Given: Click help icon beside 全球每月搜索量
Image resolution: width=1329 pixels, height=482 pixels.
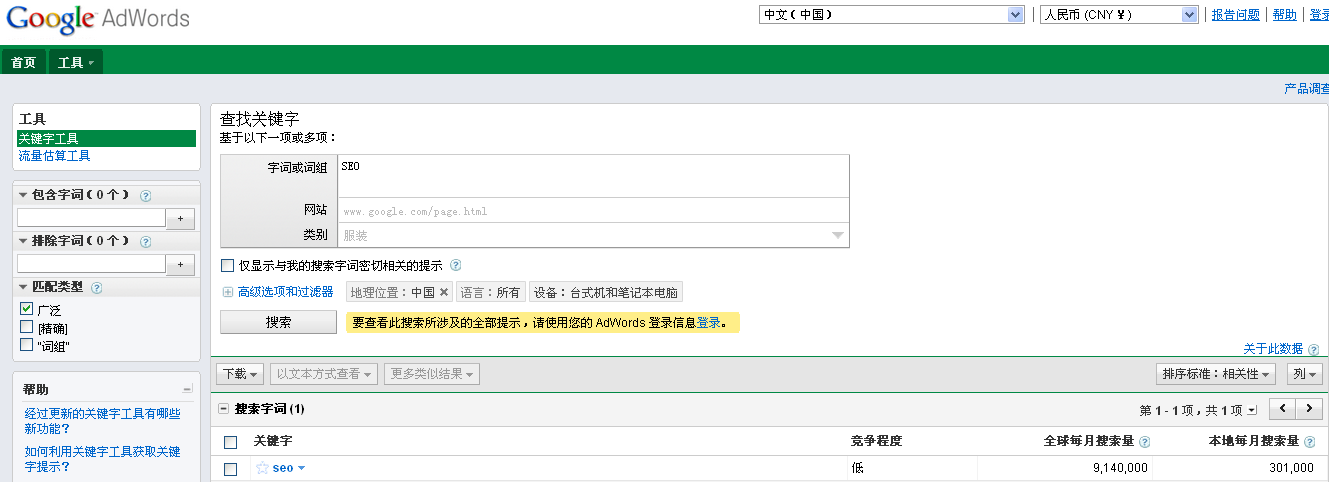Looking at the screenshot, I should click(x=1144, y=441).
